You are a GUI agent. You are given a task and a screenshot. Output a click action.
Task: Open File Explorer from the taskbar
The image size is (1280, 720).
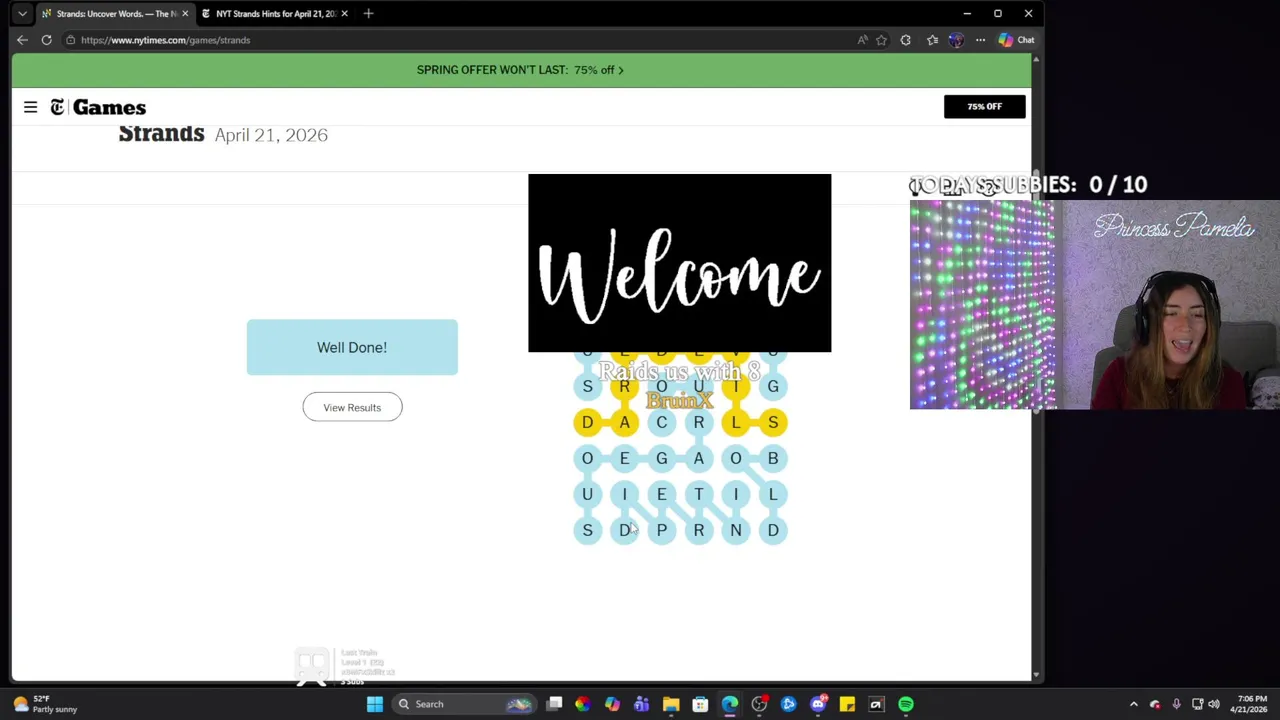click(671, 704)
